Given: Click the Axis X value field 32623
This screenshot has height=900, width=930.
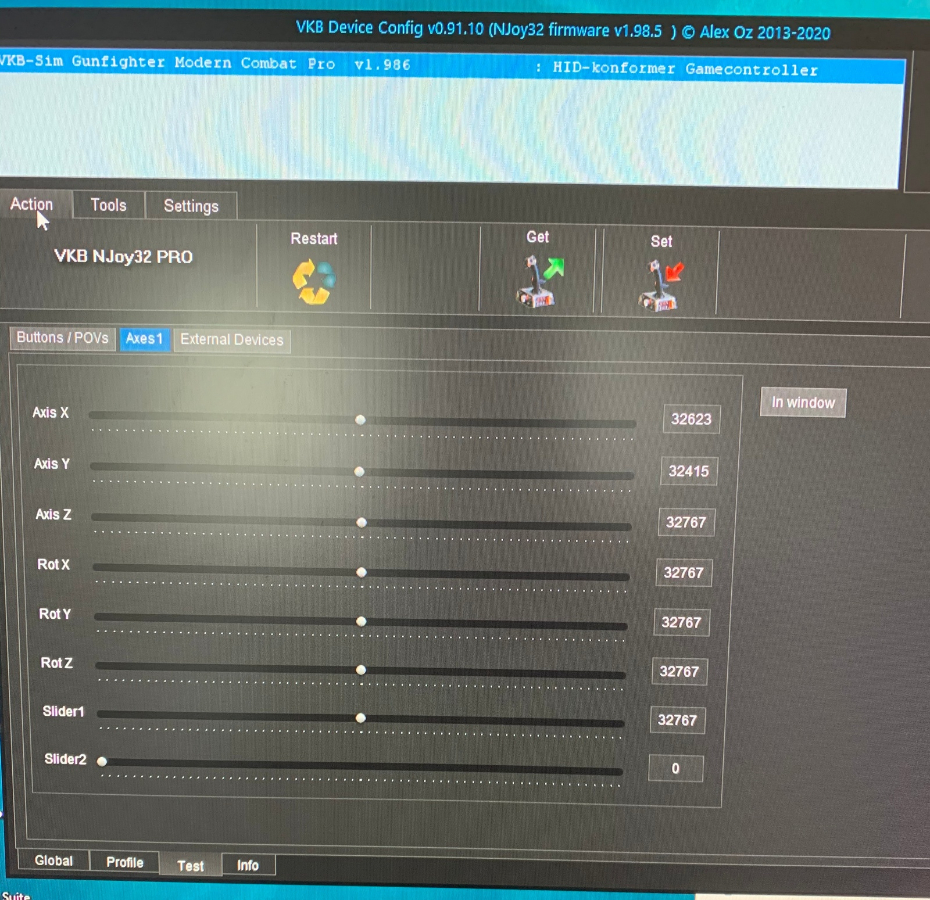Looking at the screenshot, I should point(691,419).
